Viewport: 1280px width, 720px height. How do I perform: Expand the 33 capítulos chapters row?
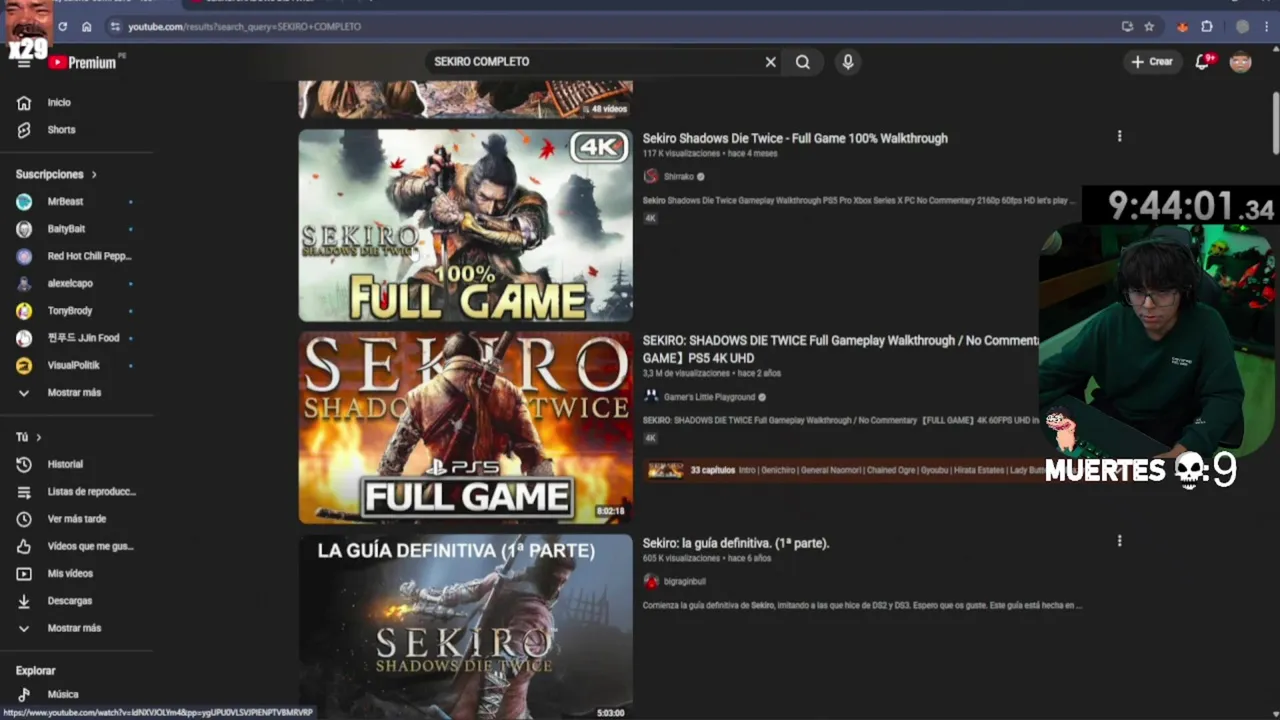pyautogui.click(x=845, y=470)
